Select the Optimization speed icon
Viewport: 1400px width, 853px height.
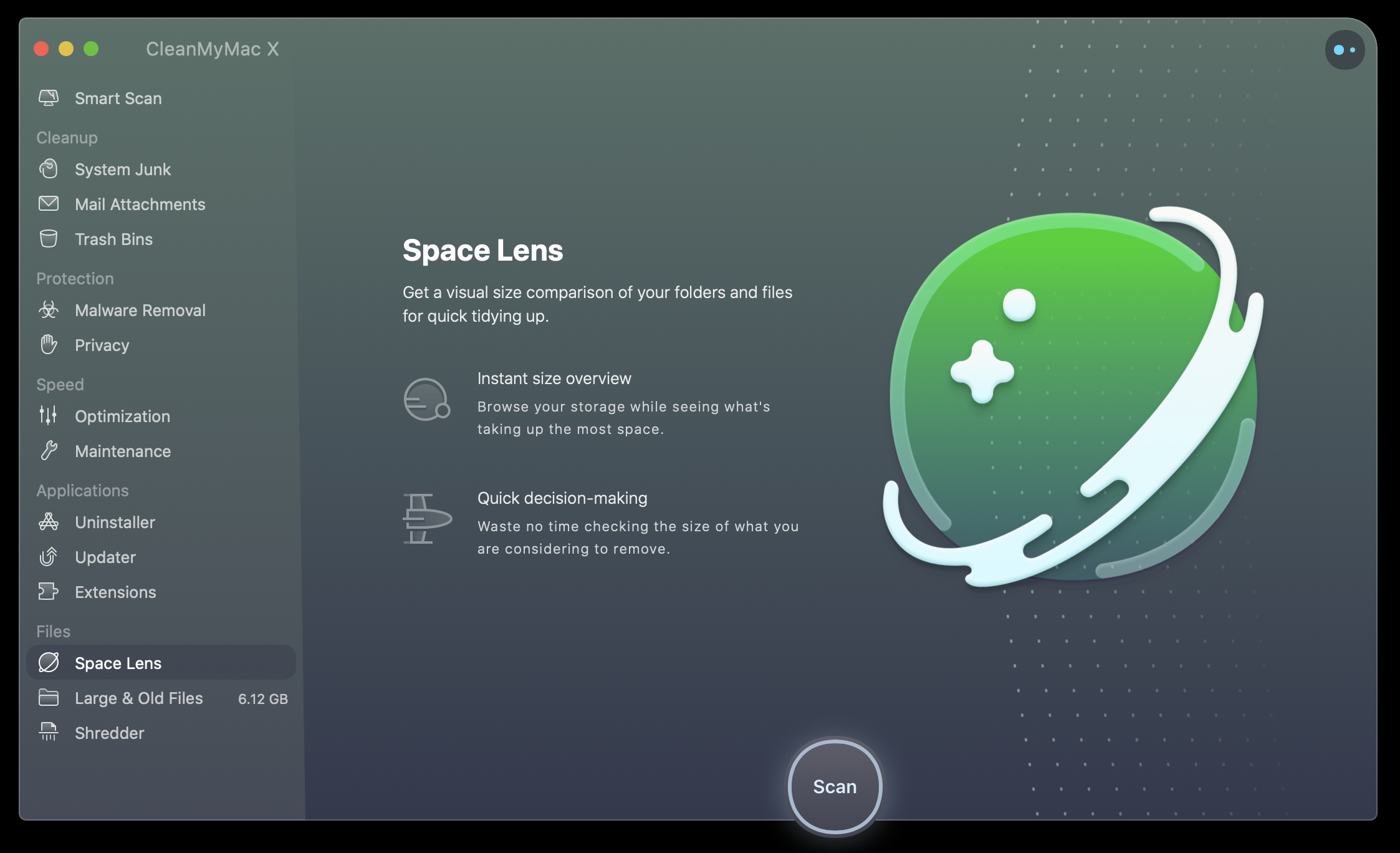(x=48, y=415)
